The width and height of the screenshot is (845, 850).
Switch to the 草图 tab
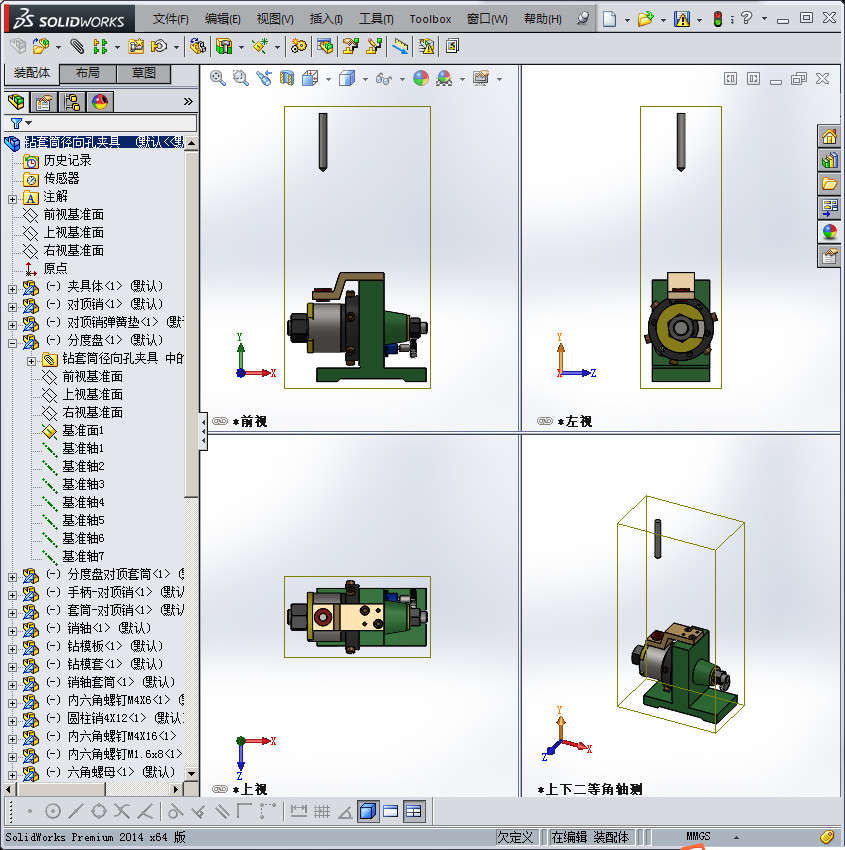[144, 73]
